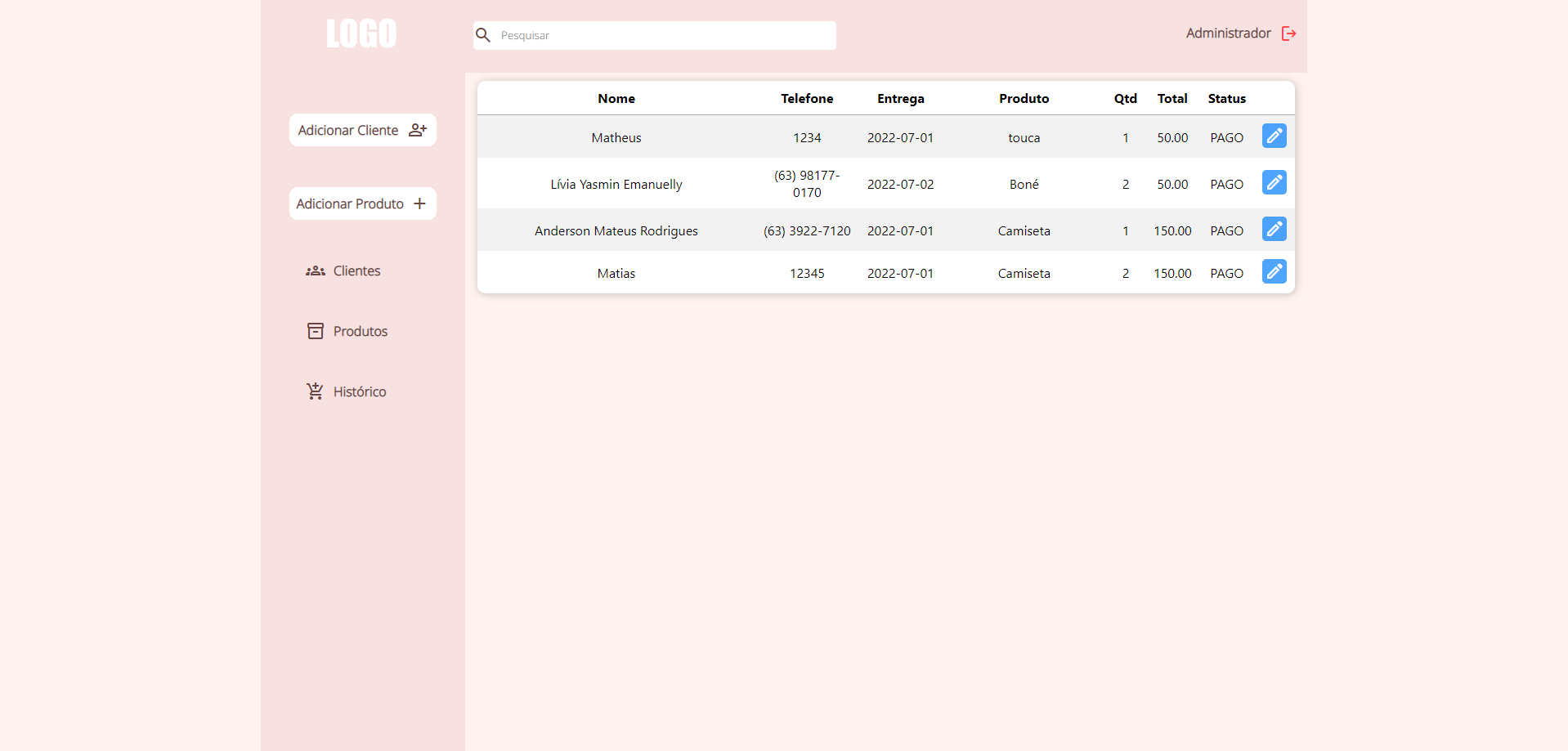Click the Nome column header
1568x751 pixels.
(616, 98)
